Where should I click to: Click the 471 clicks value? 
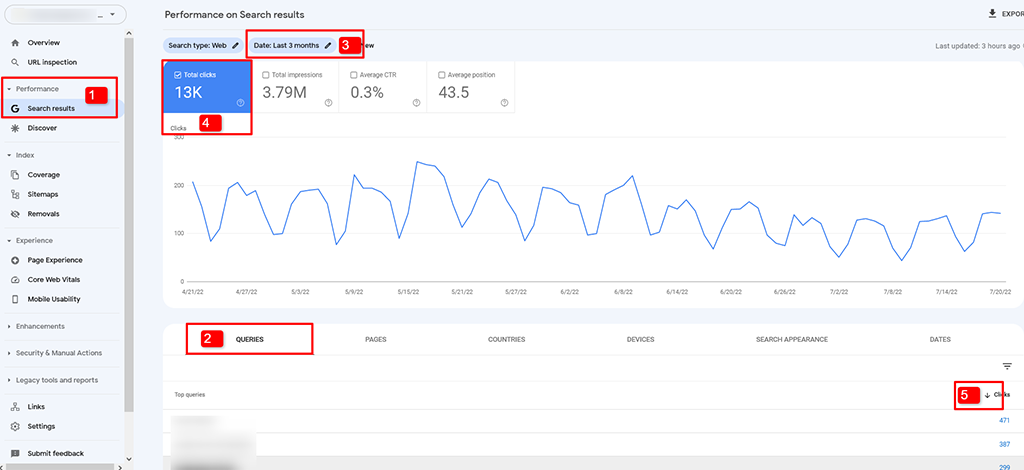pyautogui.click(x=1004, y=420)
